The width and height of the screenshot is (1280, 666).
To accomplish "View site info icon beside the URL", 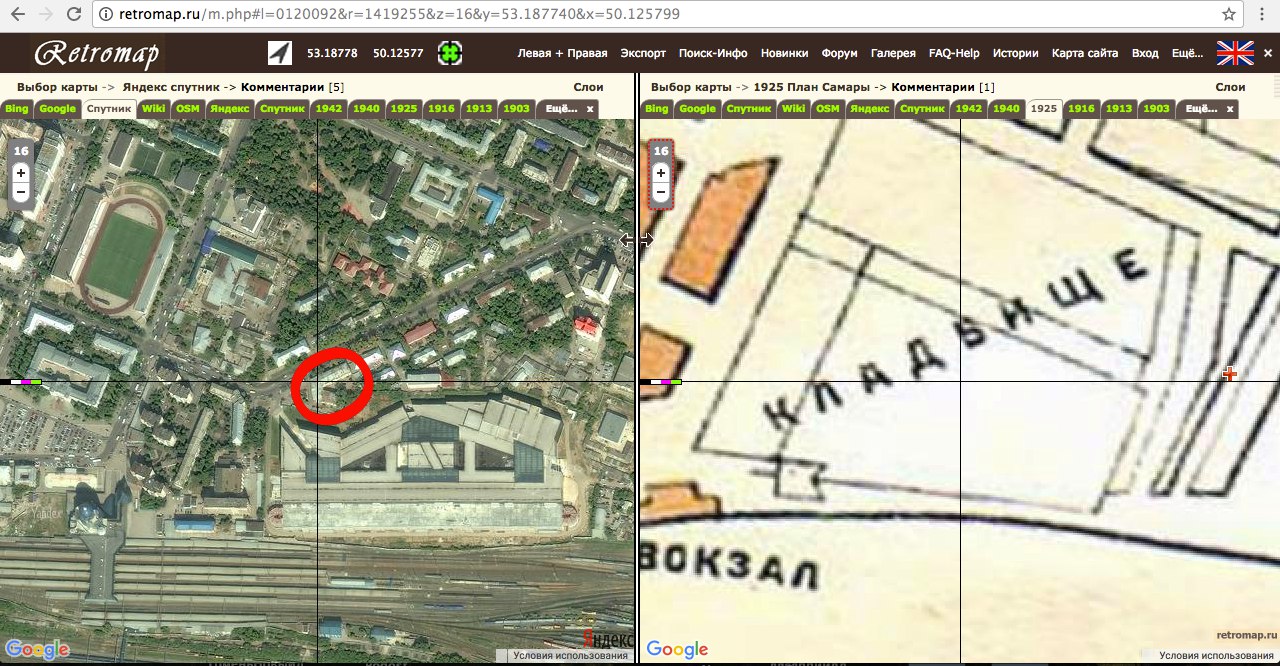I will tap(108, 15).
